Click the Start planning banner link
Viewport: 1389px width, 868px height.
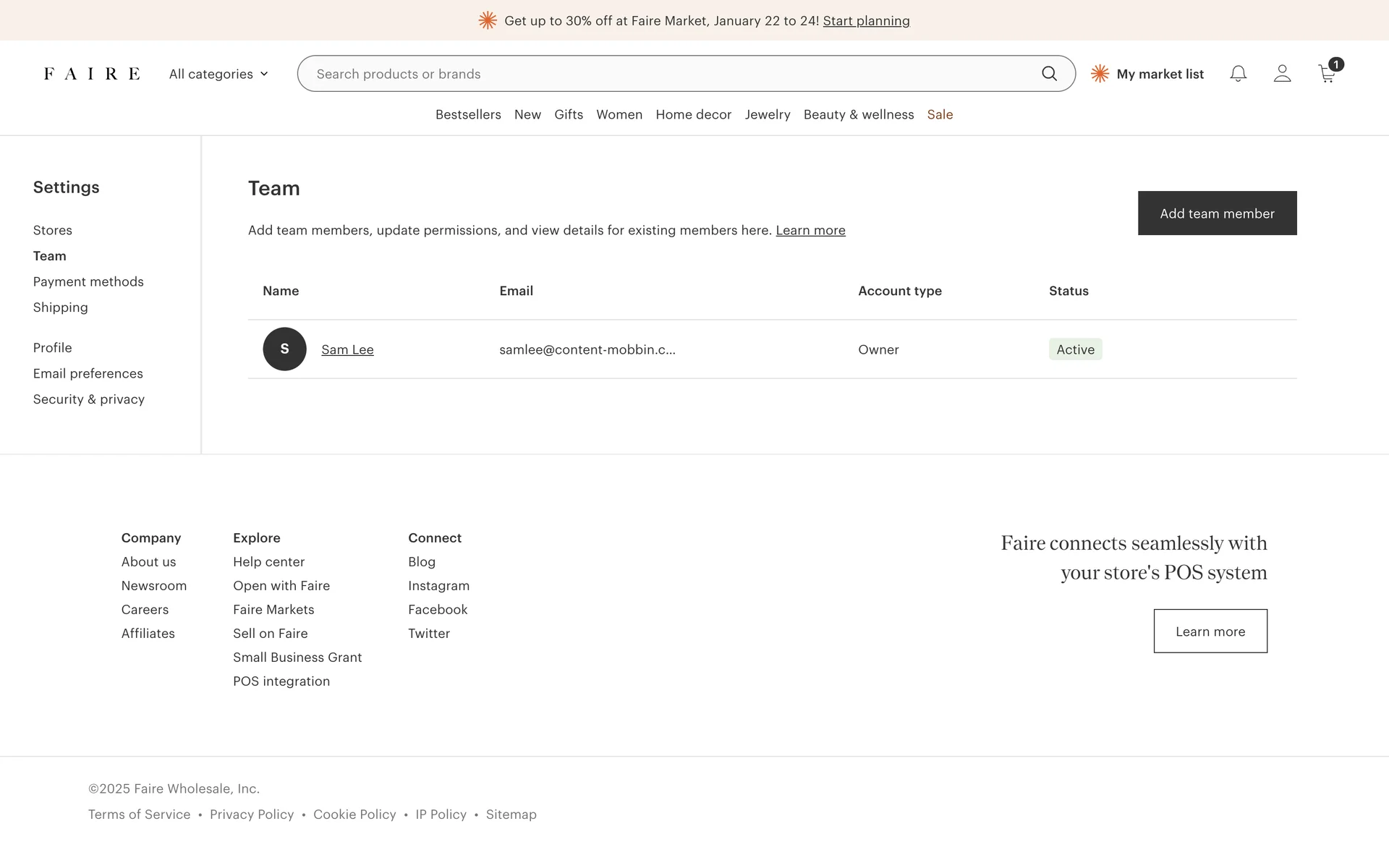(866, 21)
